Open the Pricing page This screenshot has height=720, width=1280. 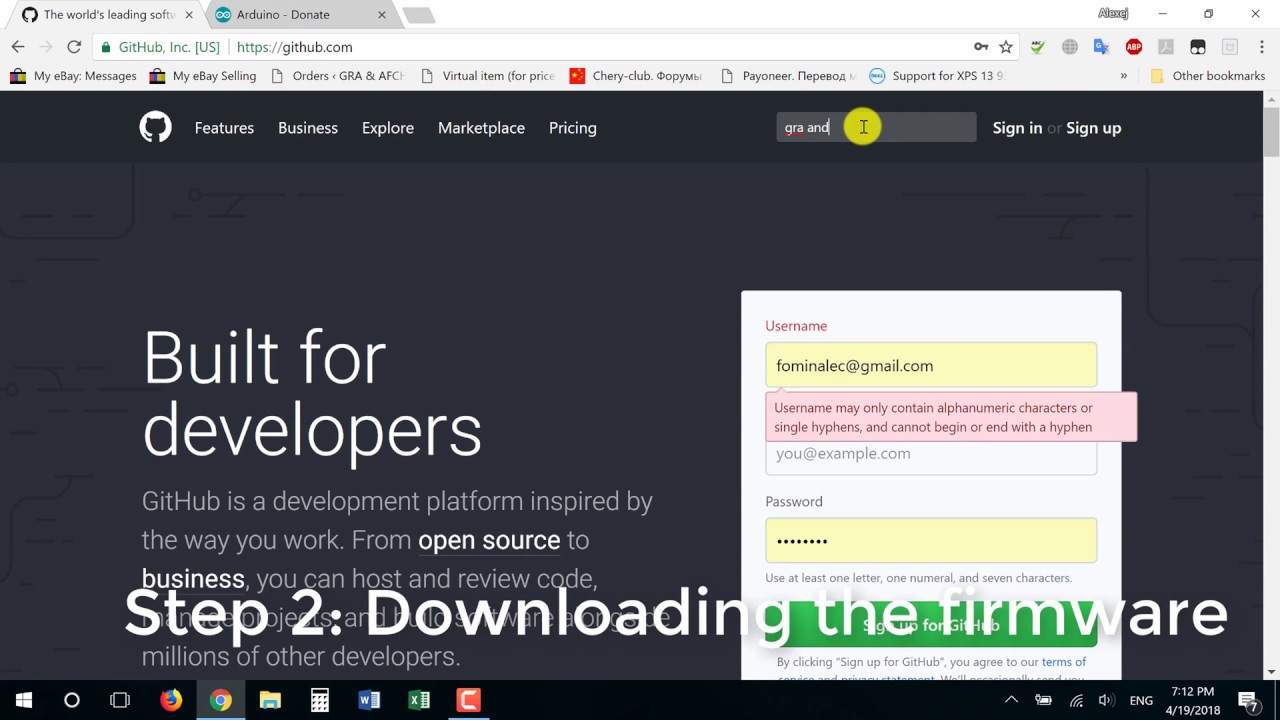pyautogui.click(x=573, y=128)
